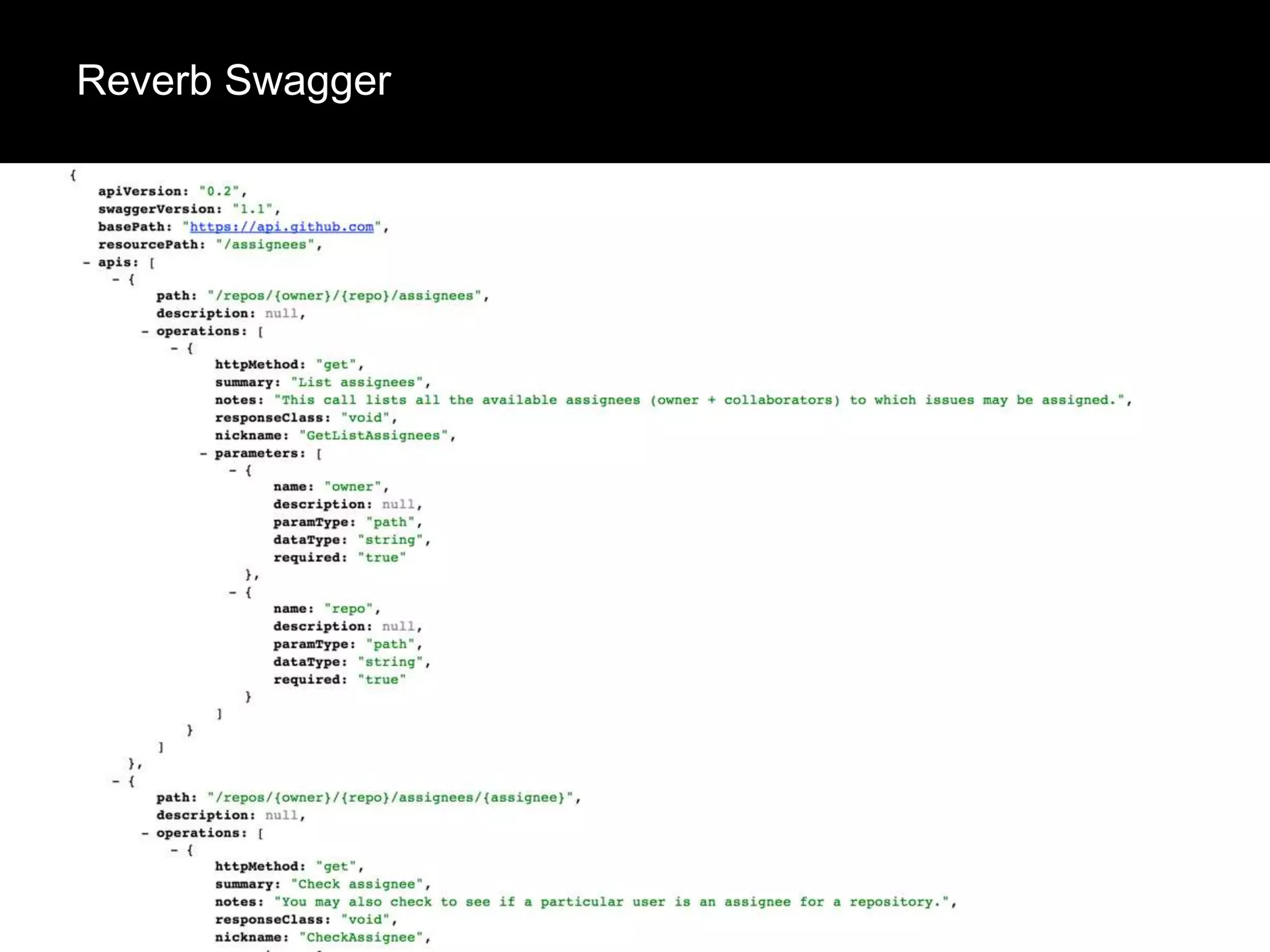
Task: Select the resourcePath "/assignees" line
Action: coord(210,245)
